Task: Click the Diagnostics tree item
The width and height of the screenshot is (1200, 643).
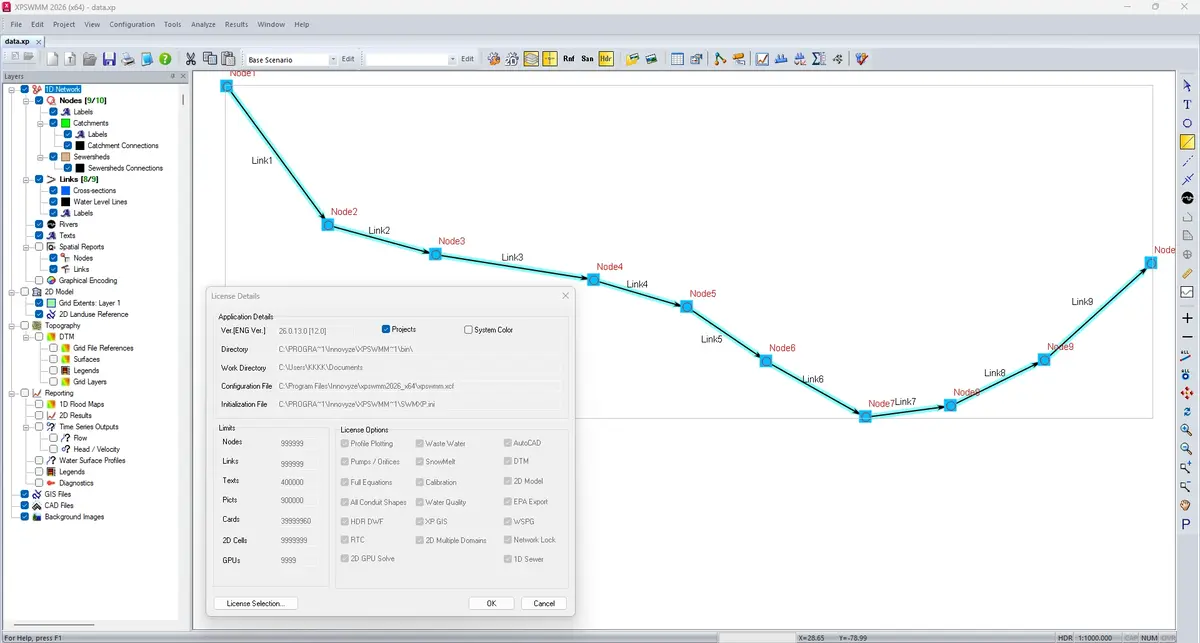Action: [76, 483]
